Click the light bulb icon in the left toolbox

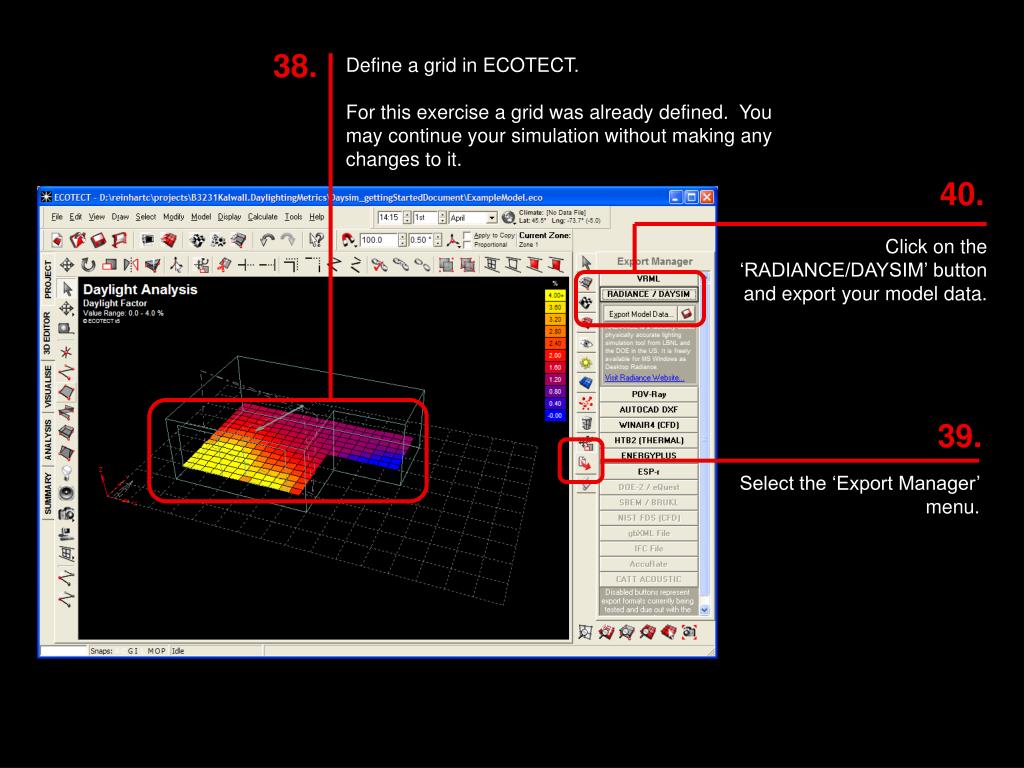67,472
